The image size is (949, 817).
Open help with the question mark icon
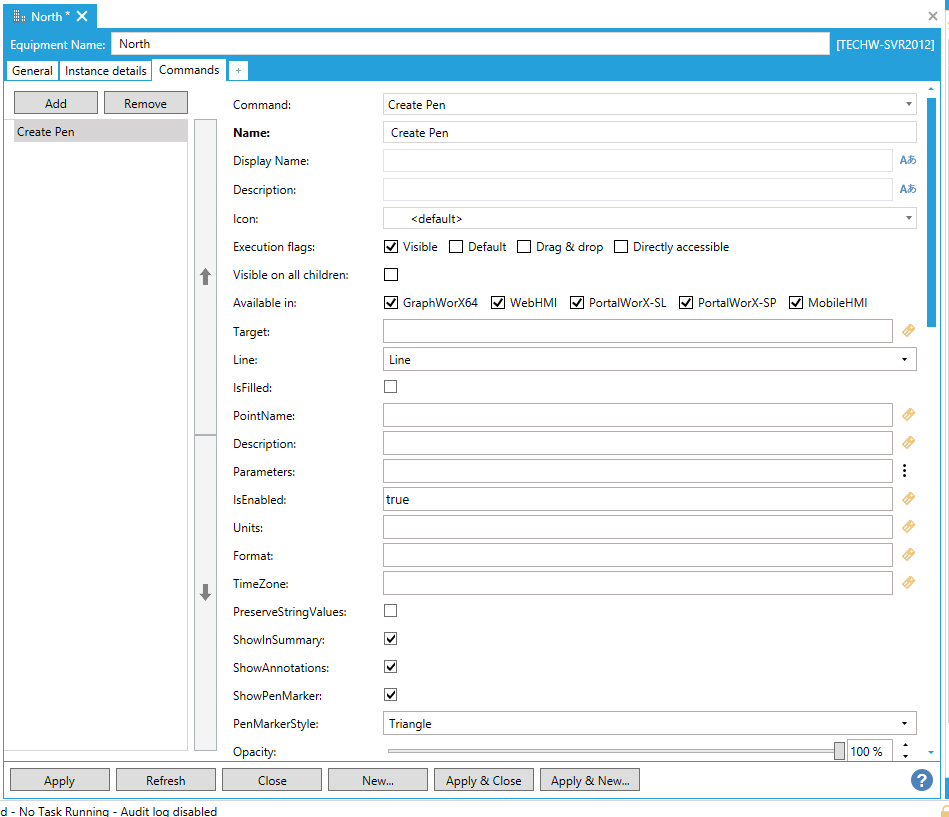[x=921, y=780]
